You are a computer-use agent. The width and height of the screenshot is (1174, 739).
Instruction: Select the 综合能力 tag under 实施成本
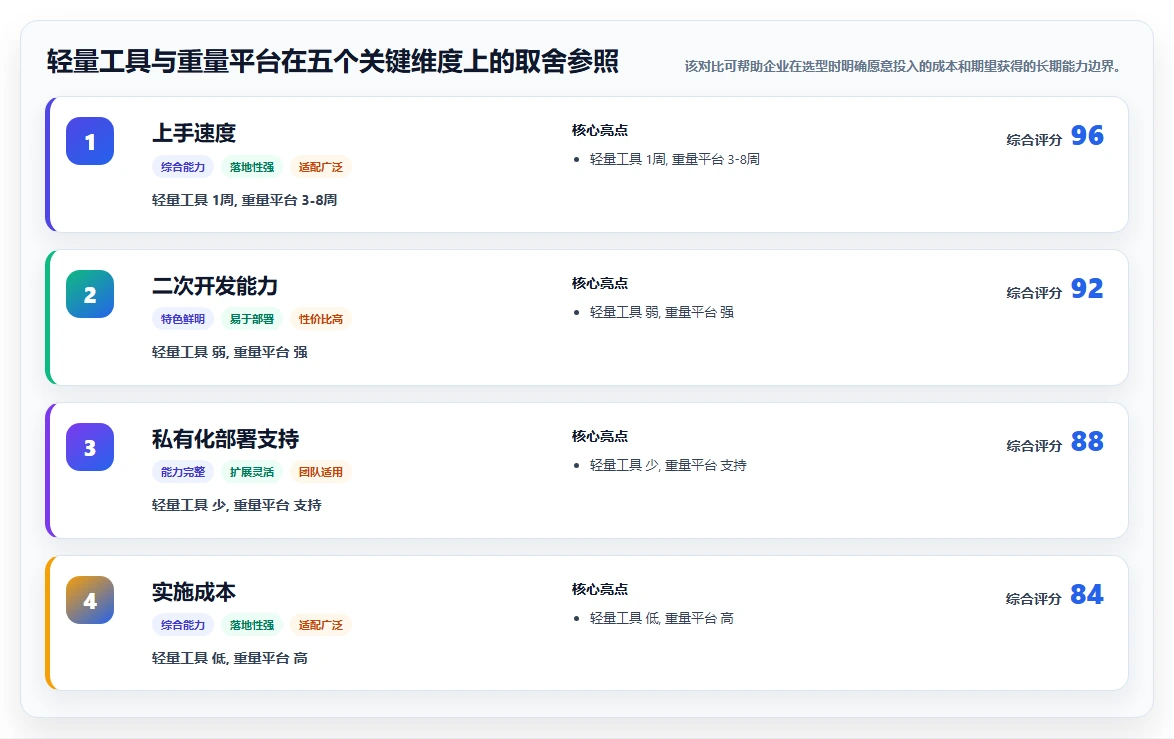[183, 624]
